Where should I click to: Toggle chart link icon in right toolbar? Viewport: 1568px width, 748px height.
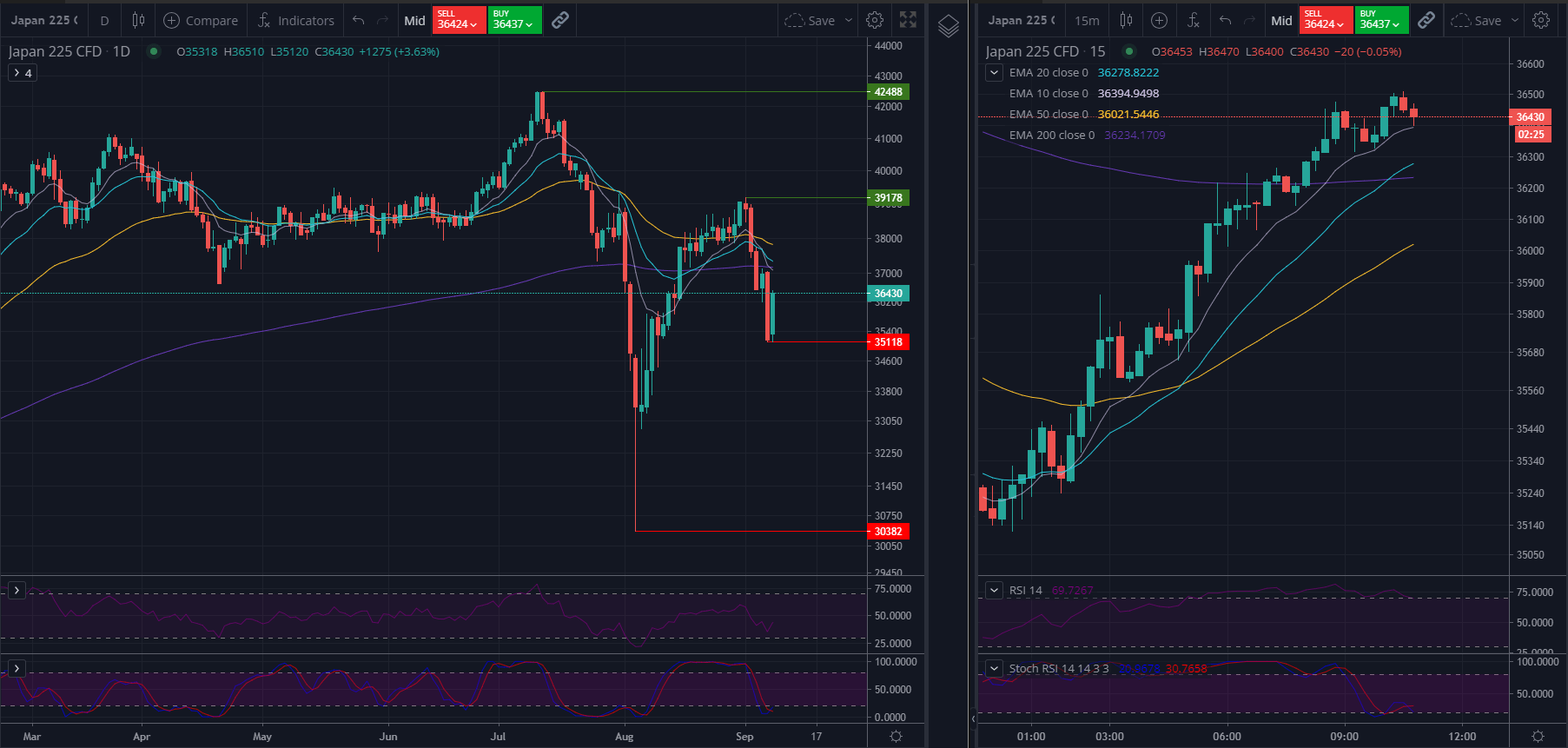pos(1426,20)
